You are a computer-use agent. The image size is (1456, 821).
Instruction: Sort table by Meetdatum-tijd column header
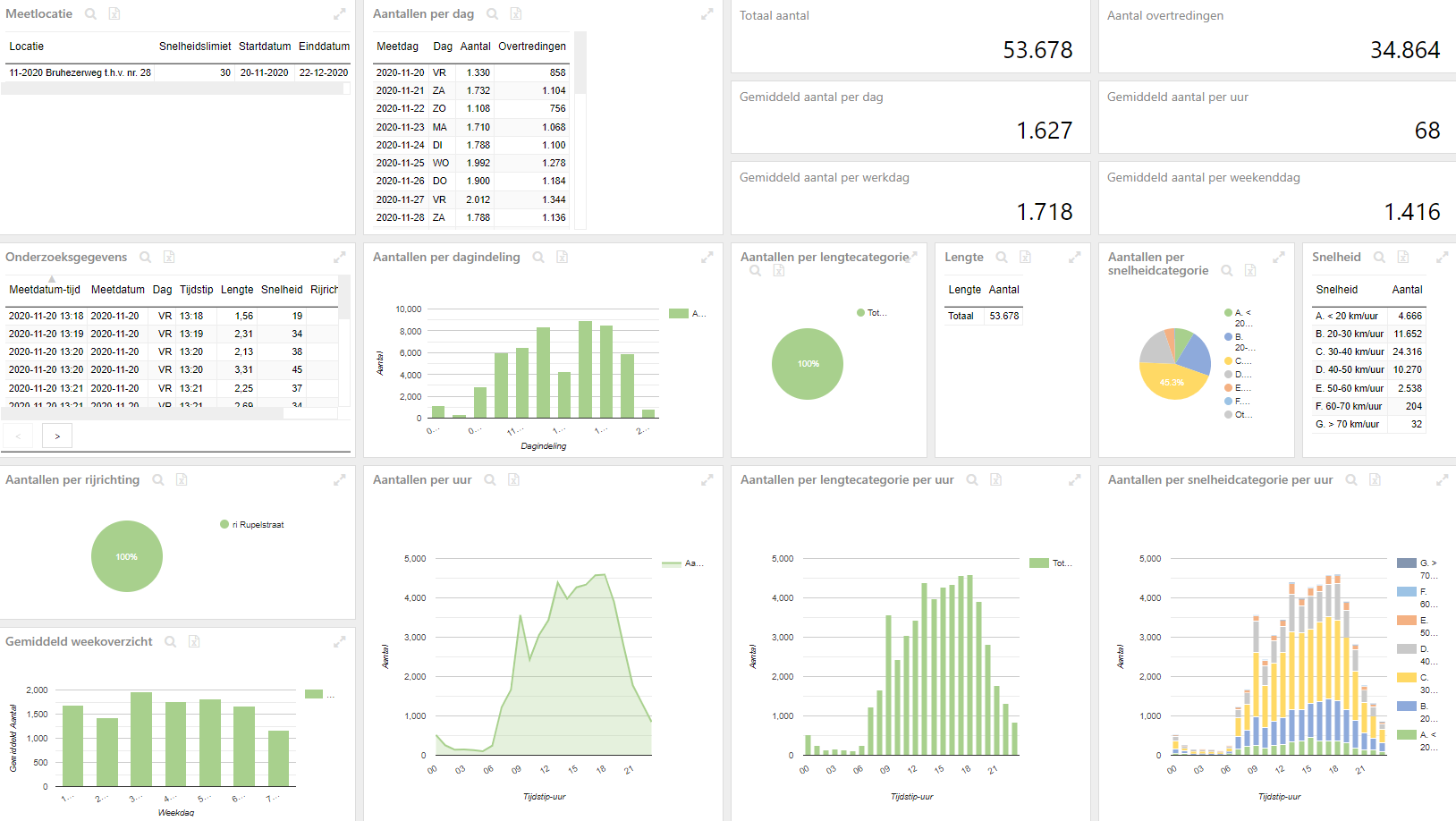click(45, 290)
